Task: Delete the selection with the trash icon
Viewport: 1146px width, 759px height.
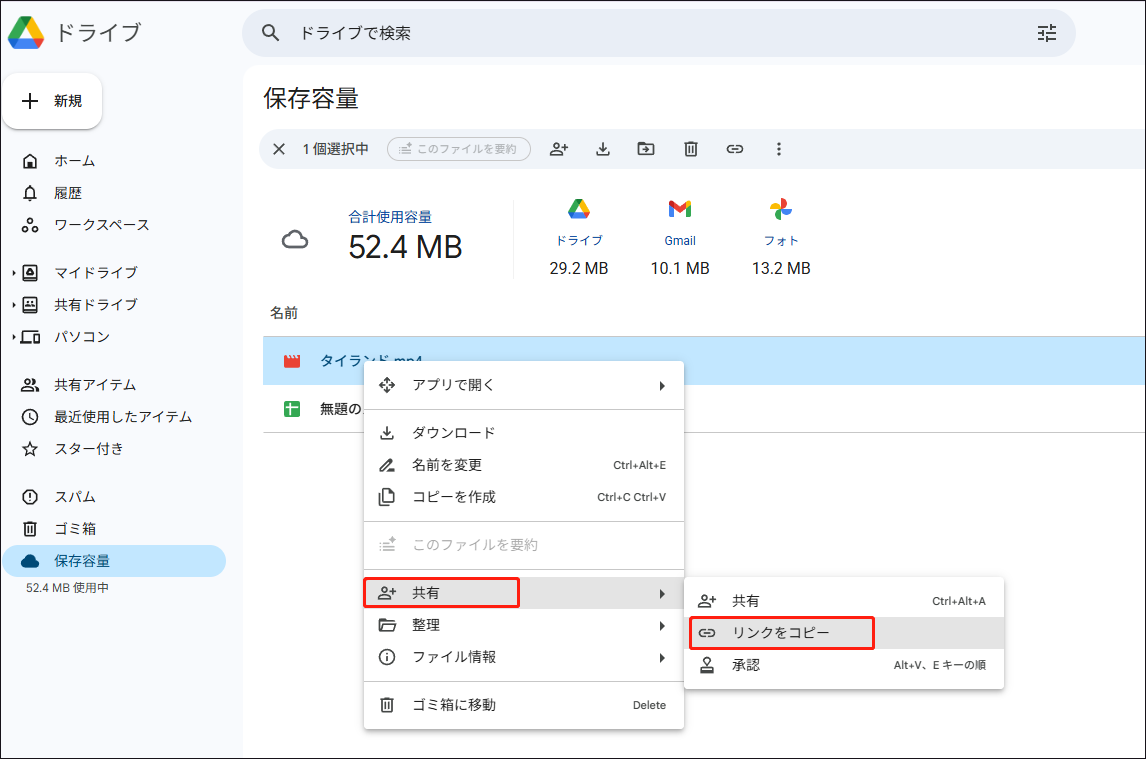Action: click(690, 148)
